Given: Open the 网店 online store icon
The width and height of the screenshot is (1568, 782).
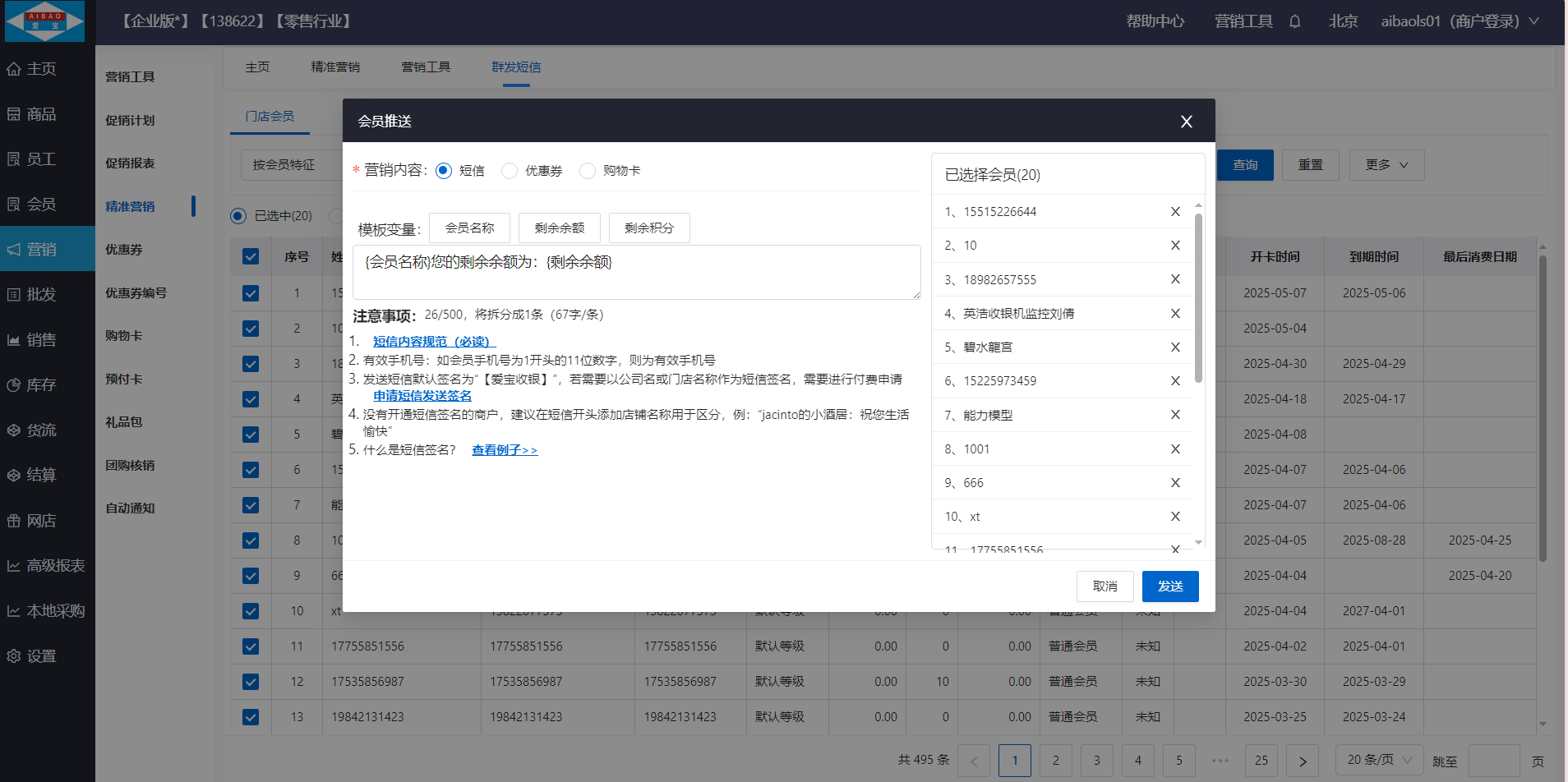Looking at the screenshot, I should [14, 521].
